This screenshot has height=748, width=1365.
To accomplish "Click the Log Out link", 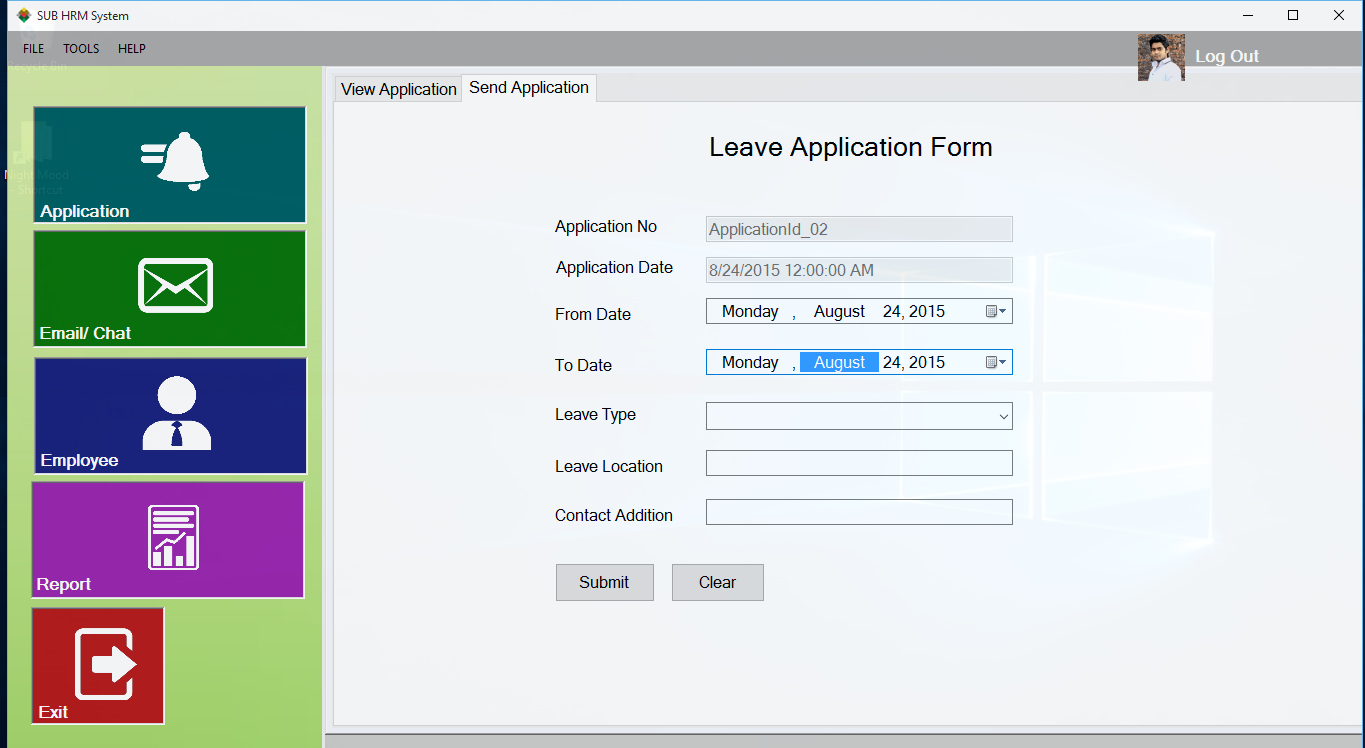I will click(x=1226, y=56).
